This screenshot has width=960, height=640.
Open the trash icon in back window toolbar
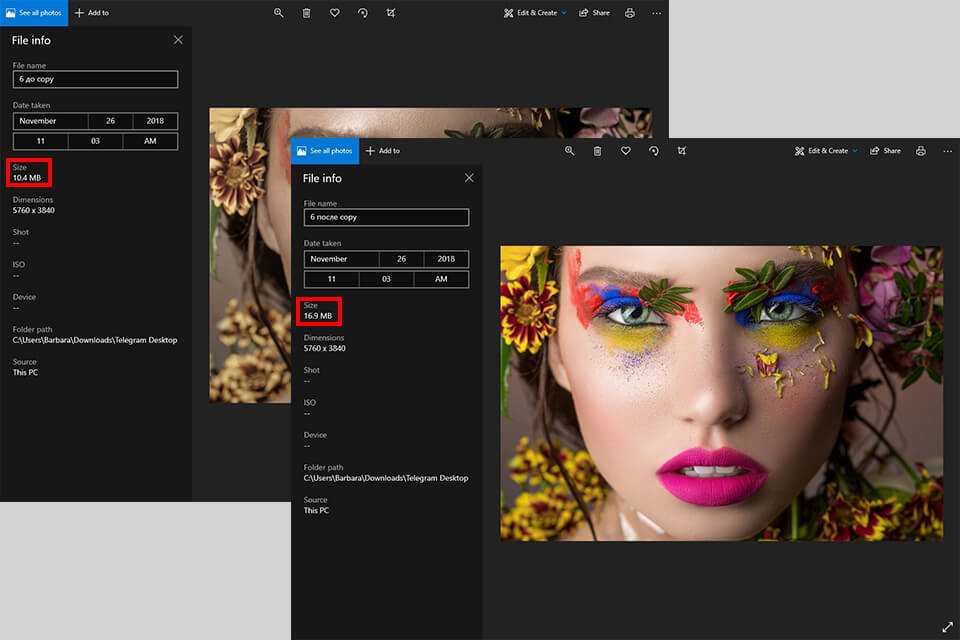[306, 13]
